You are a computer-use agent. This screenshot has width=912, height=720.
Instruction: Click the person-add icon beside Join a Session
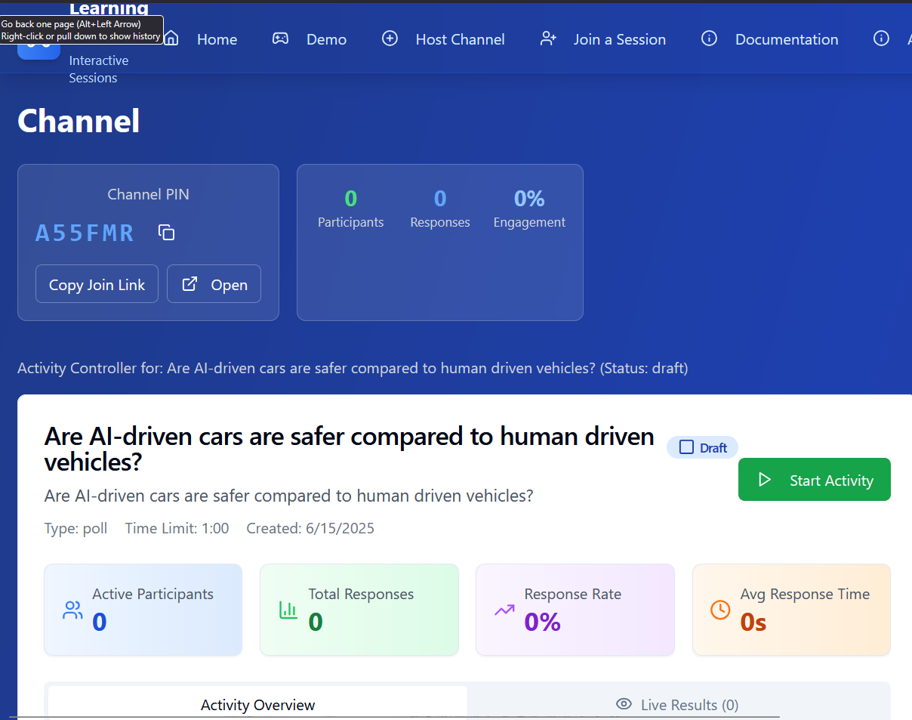[548, 37]
